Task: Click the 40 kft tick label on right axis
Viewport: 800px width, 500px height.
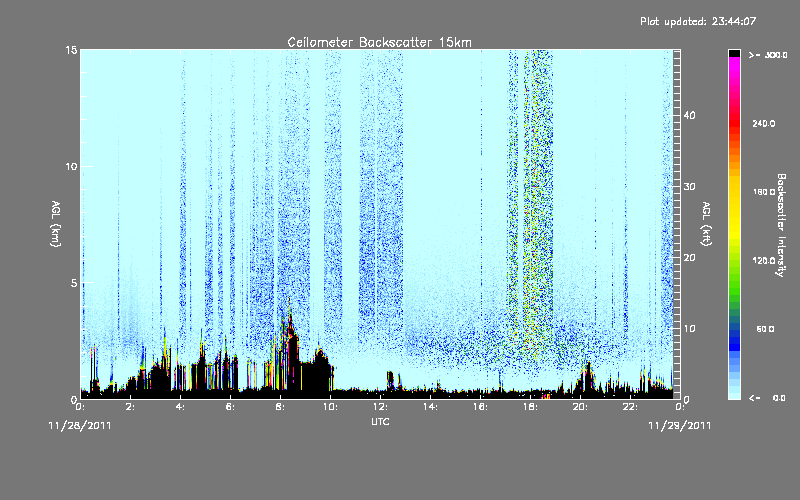Action: 689,115
